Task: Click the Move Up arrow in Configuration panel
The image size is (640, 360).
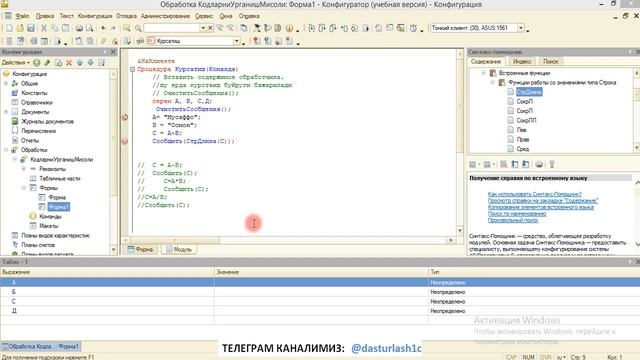Action: [x=80, y=62]
